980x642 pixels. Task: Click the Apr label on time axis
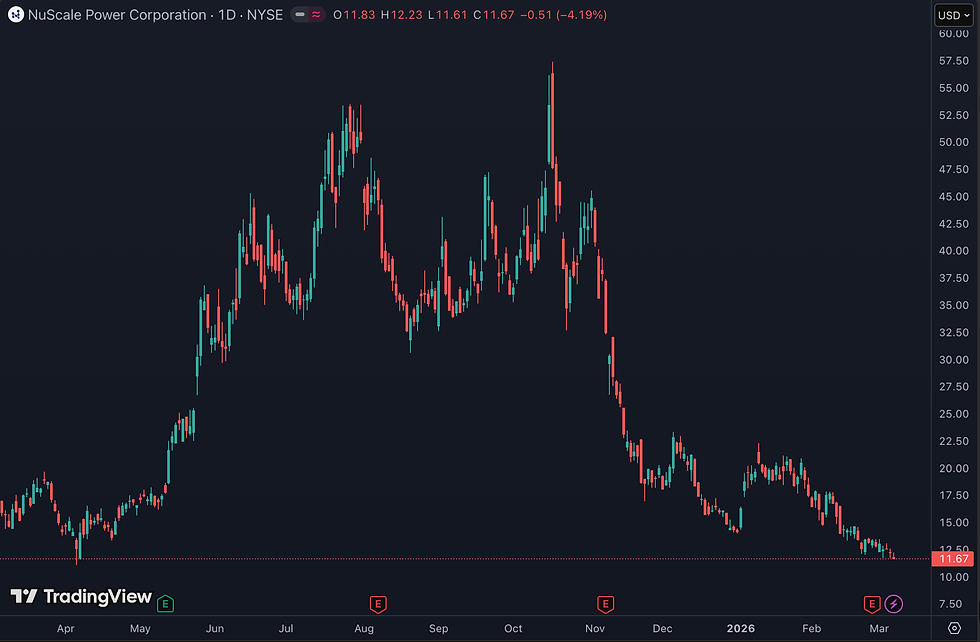pos(66,628)
